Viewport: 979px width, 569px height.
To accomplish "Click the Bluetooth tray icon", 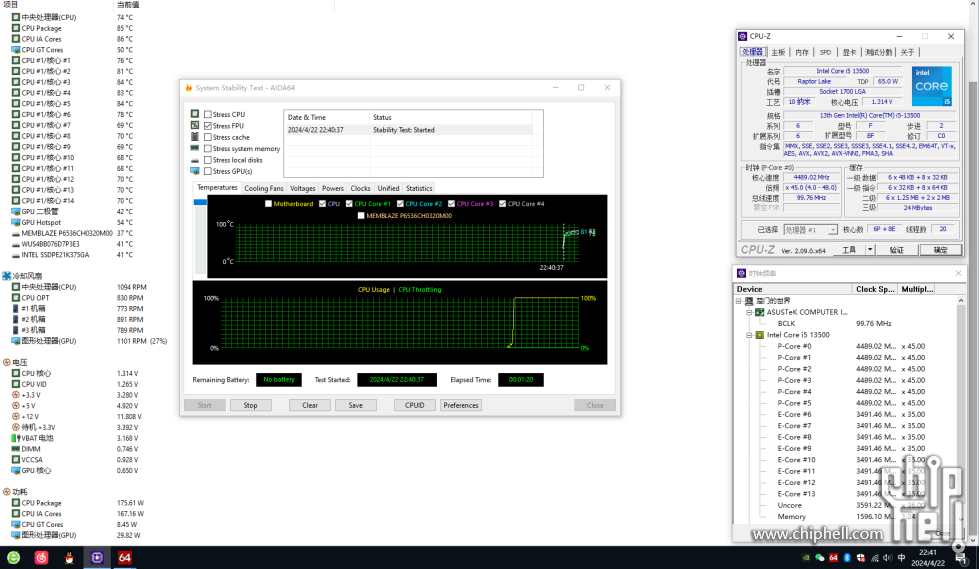I will coord(847,558).
